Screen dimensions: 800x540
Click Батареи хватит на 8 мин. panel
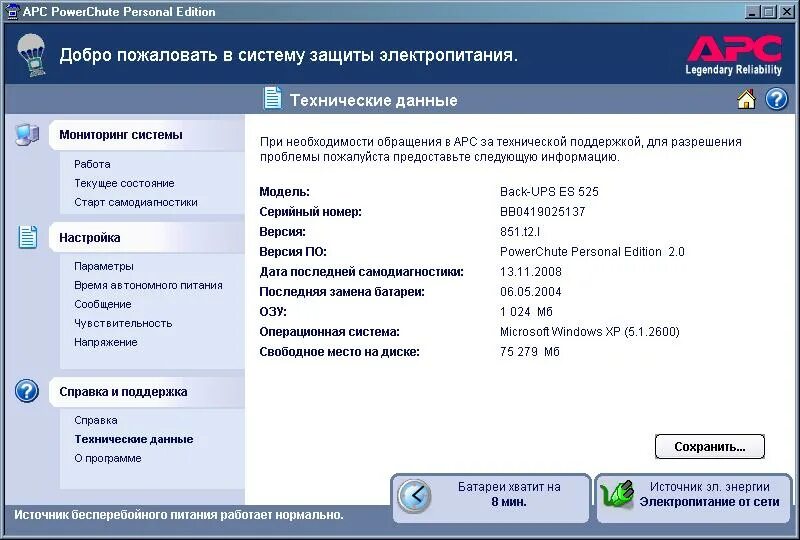pyautogui.click(x=491, y=498)
